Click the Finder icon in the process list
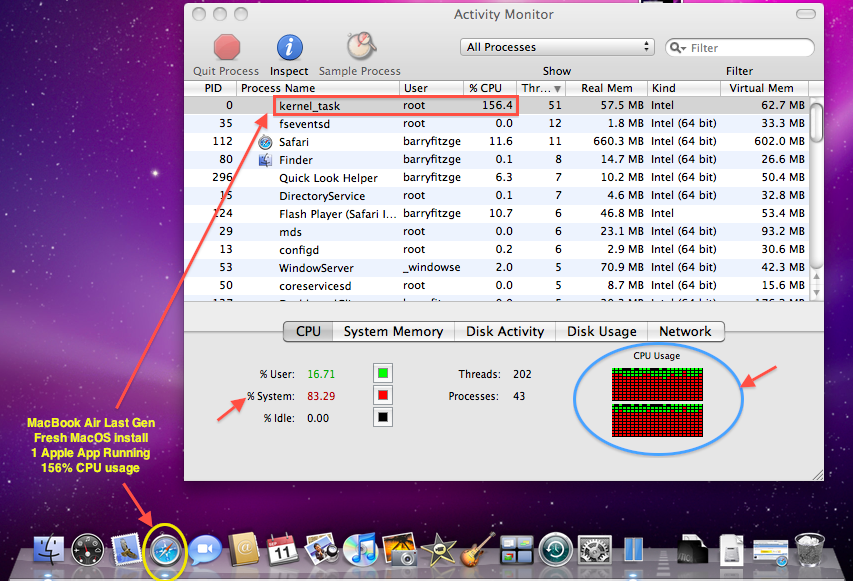Screen dimensions: 853x581 tap(265, 160)
